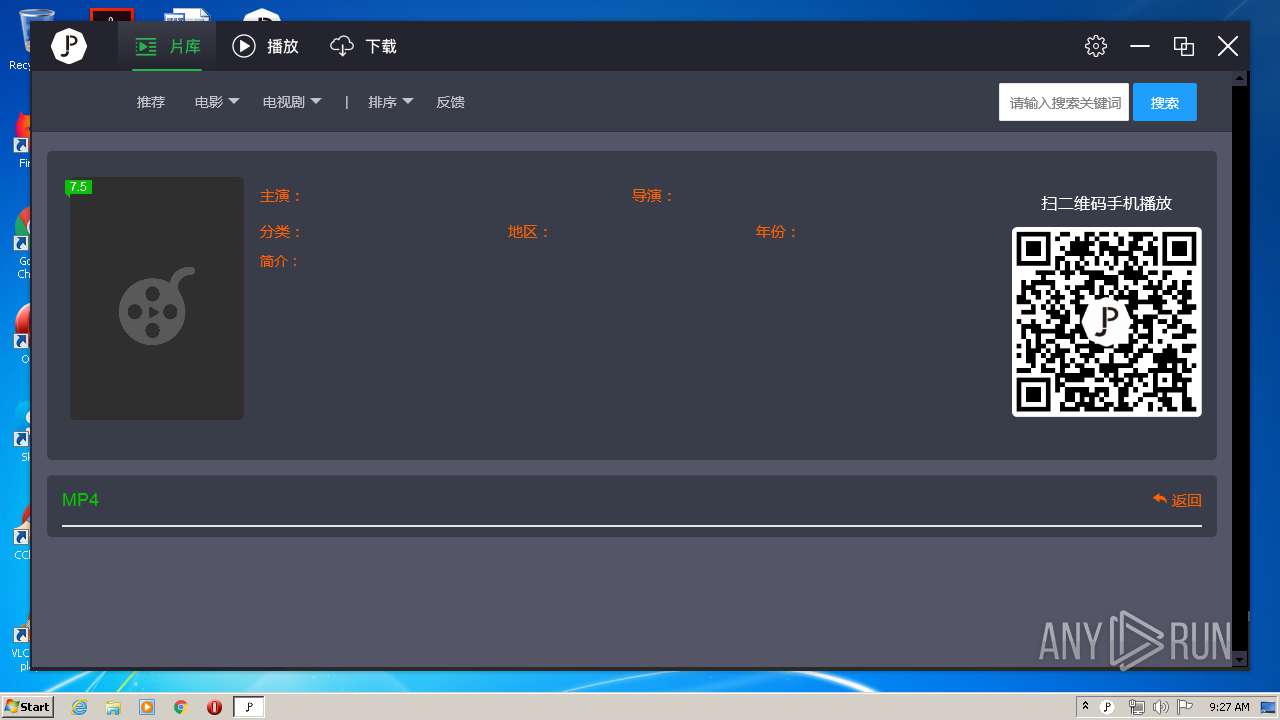
Task: Open settings with the gear icon
Action: (x=1096, y=46)
